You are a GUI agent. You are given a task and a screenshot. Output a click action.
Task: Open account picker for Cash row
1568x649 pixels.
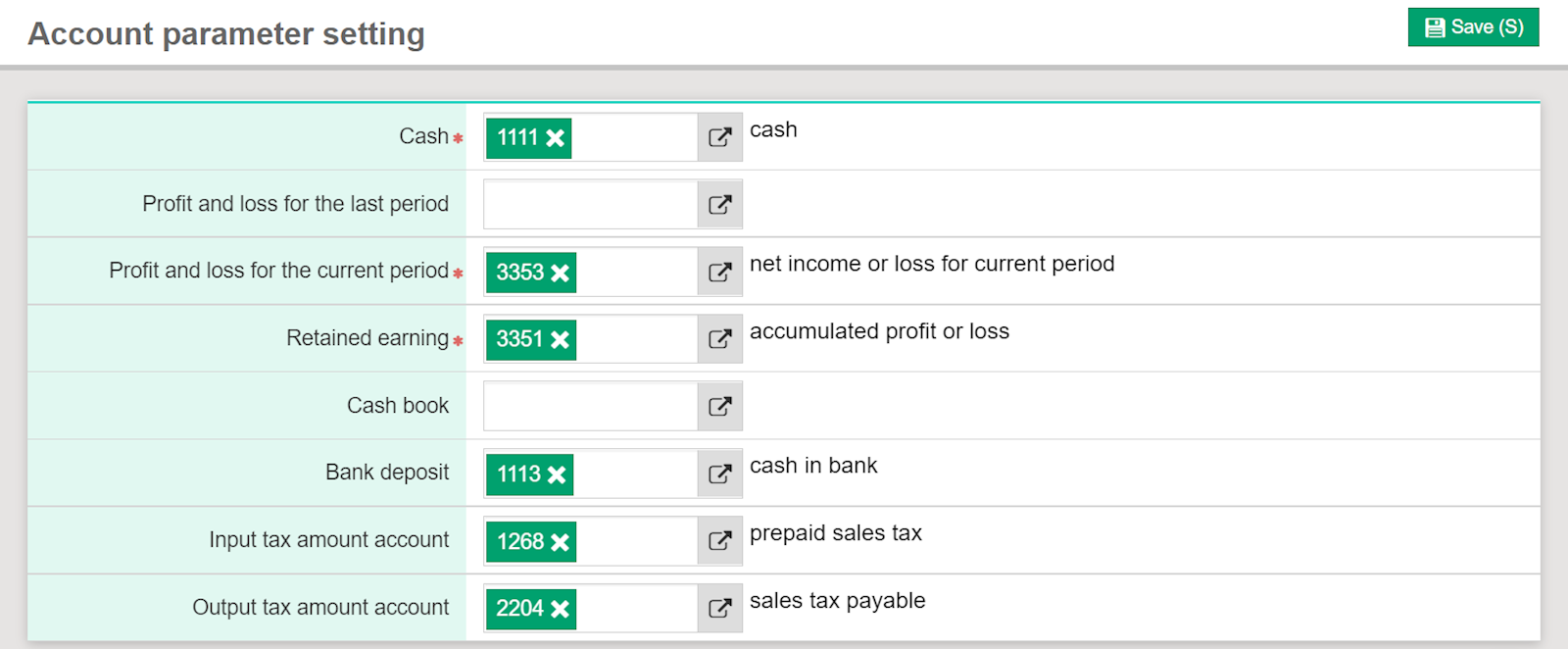pyautogui.click(x=719, y=137)
